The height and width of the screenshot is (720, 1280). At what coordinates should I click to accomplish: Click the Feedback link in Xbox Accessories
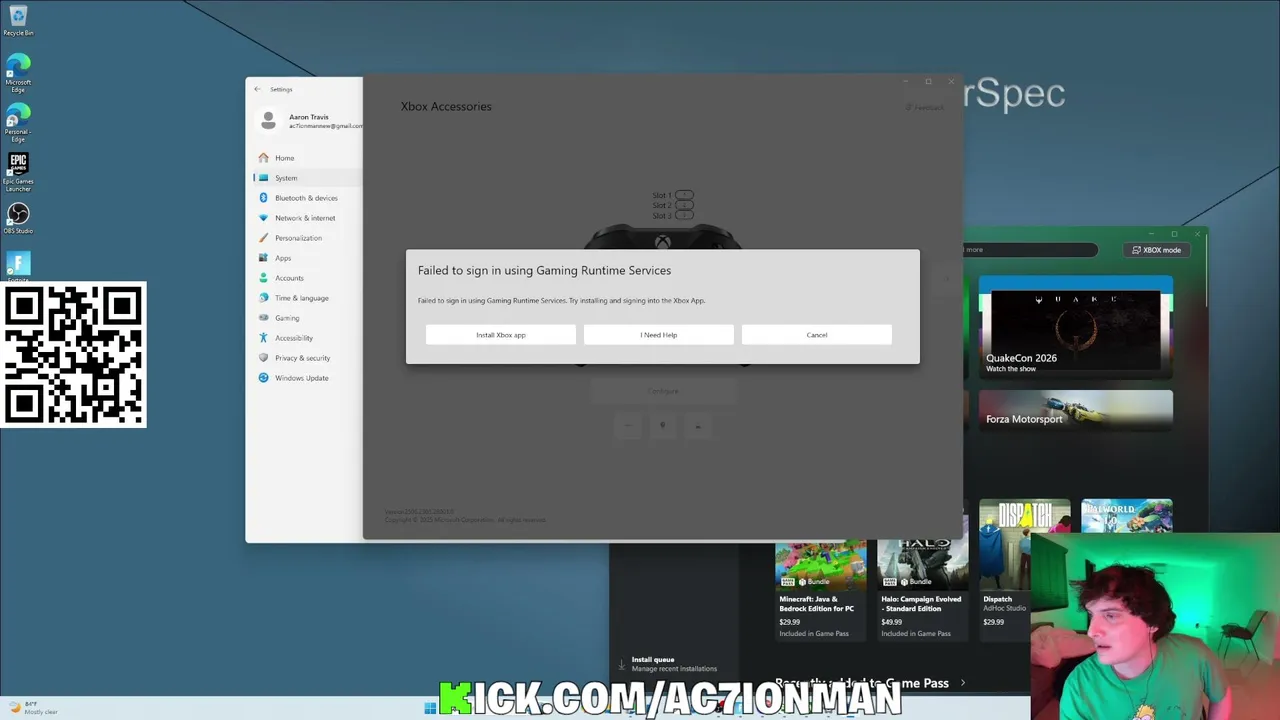925,107
